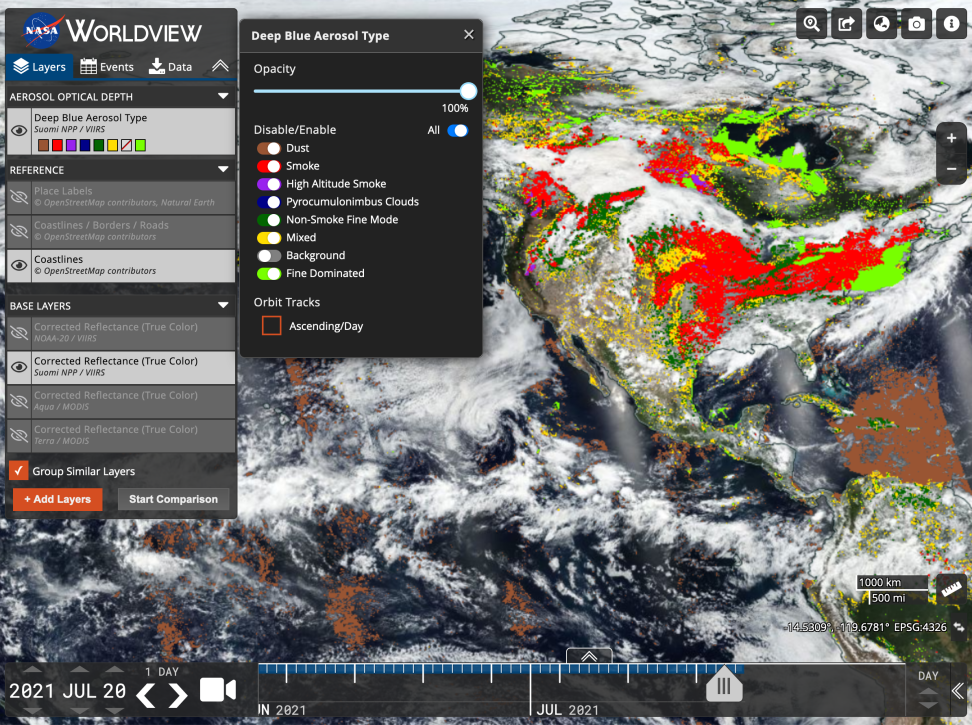Screen dimensions: 972x725
Task: Disable Pyrocumulonimbus Clouds toggle
Action: coord(268,202)
